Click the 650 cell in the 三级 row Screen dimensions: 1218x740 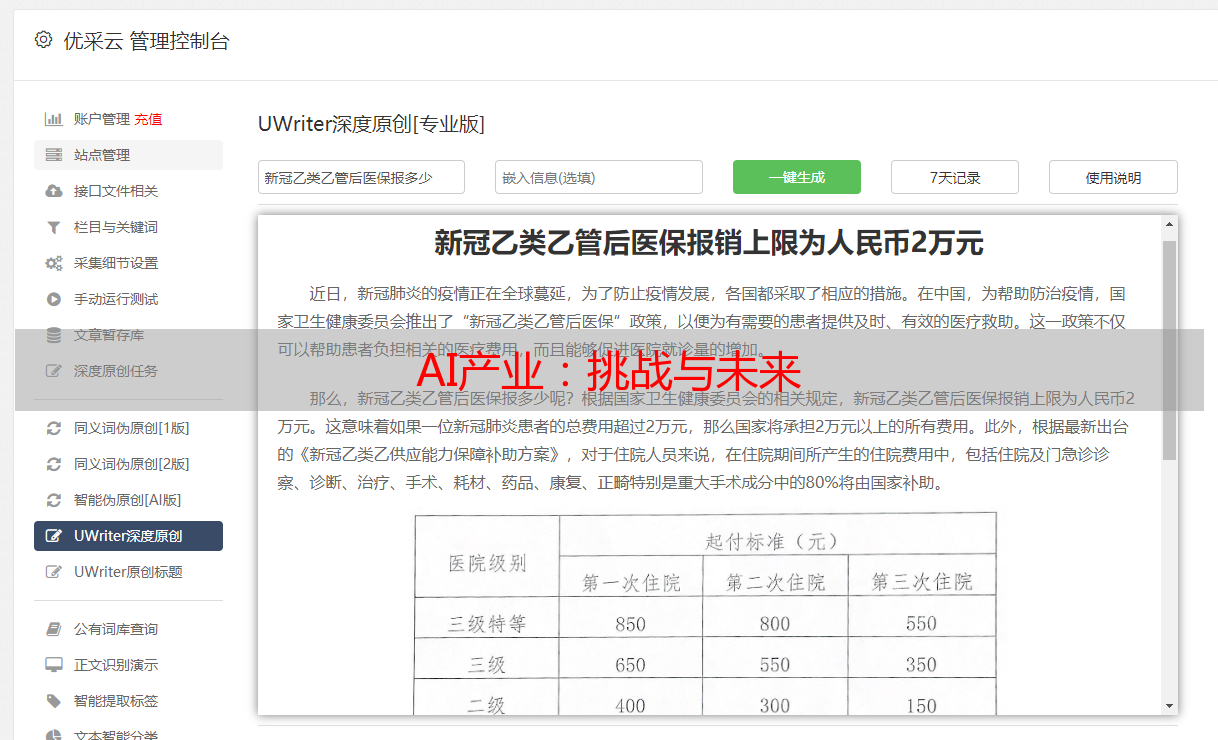click(631, 665)
